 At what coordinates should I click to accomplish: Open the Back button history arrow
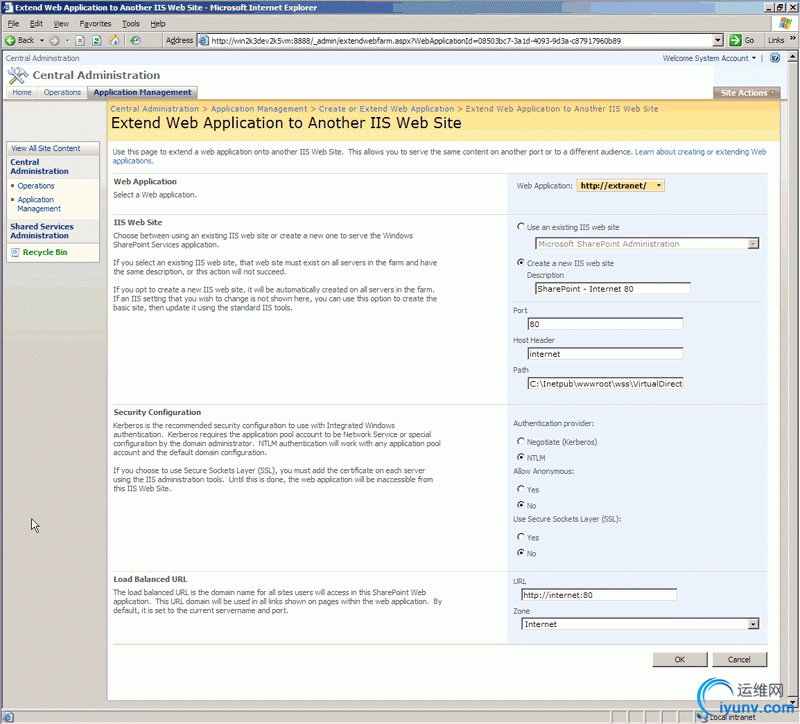click(x=42, y=40)
